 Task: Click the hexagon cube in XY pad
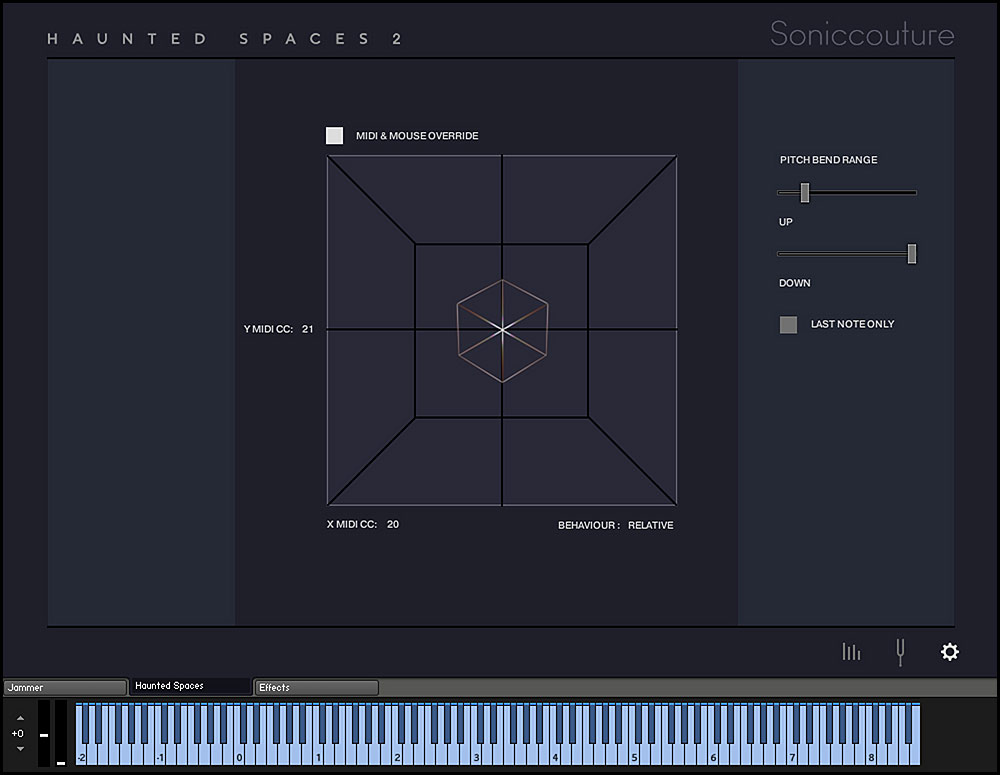coord(503,330)
